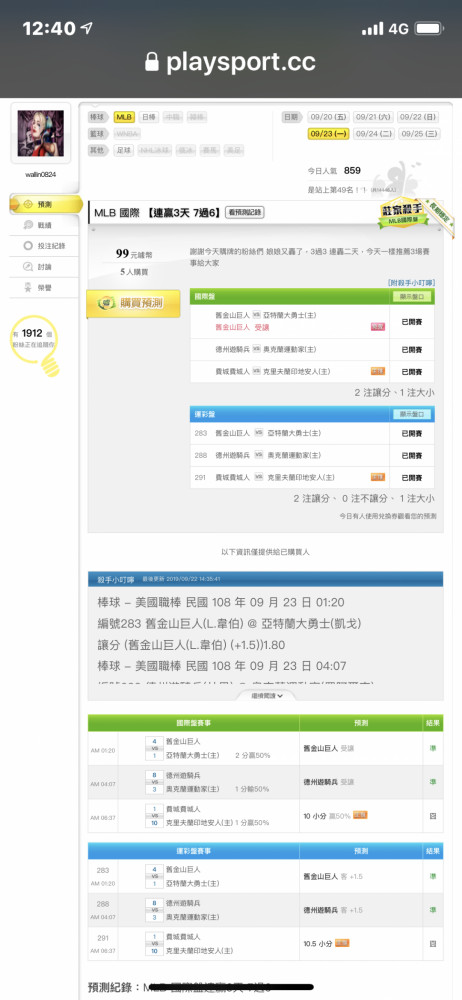The height and width of the screenshot is (1000, 462).
Task: Select the 足球 category tab
Action: pos(123,151)
